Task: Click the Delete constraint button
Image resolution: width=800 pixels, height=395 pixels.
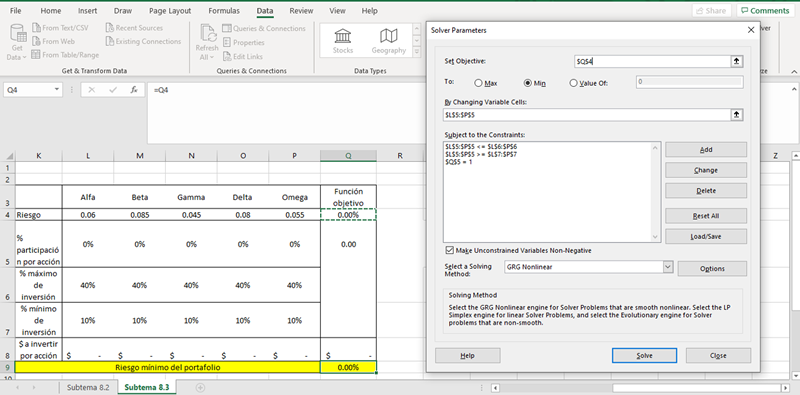Action: coord(706,190)
